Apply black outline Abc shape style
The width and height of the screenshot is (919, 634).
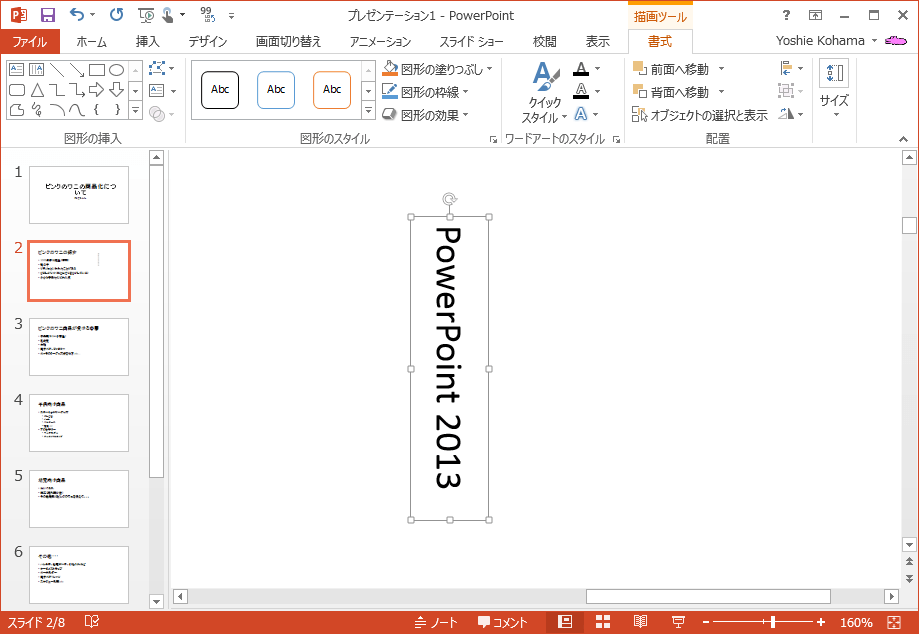coord(220,90)
